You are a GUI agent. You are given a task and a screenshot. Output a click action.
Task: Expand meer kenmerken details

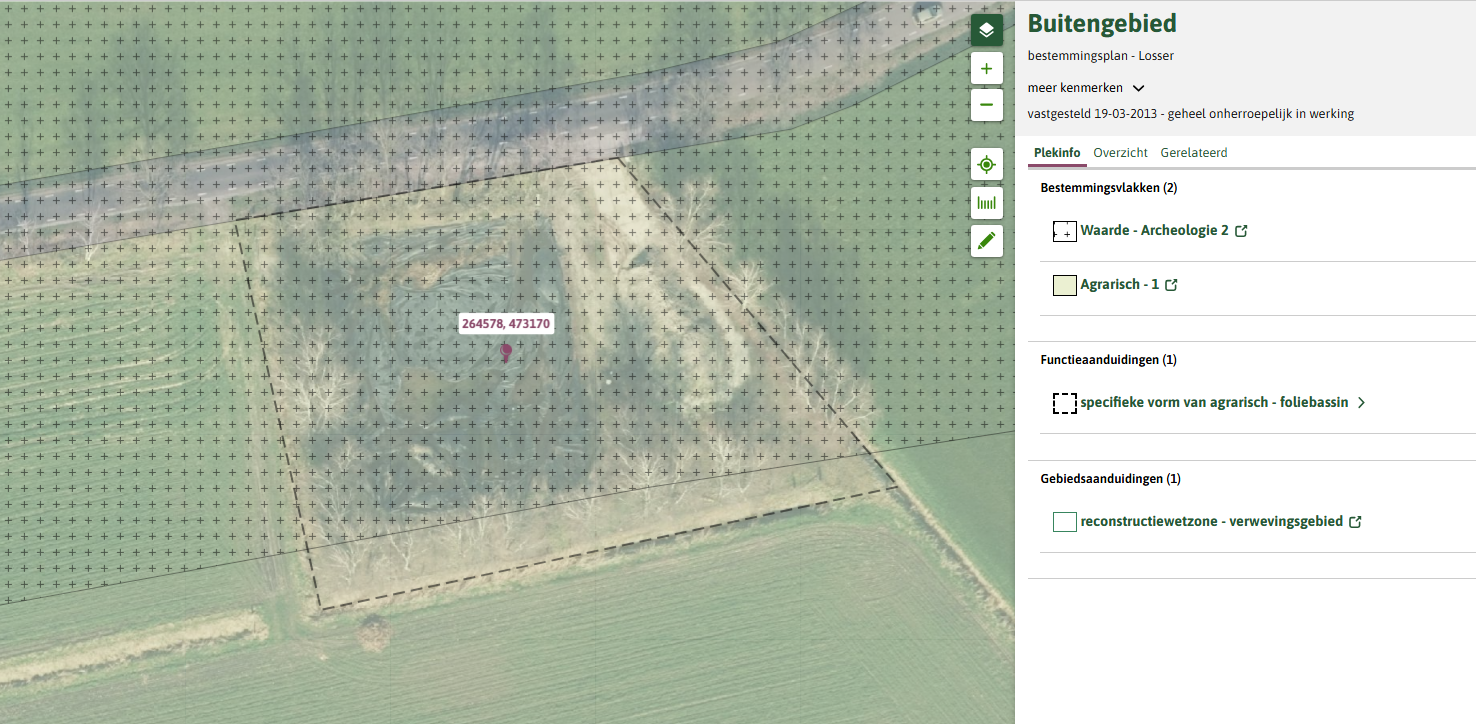coord(1086,88)
